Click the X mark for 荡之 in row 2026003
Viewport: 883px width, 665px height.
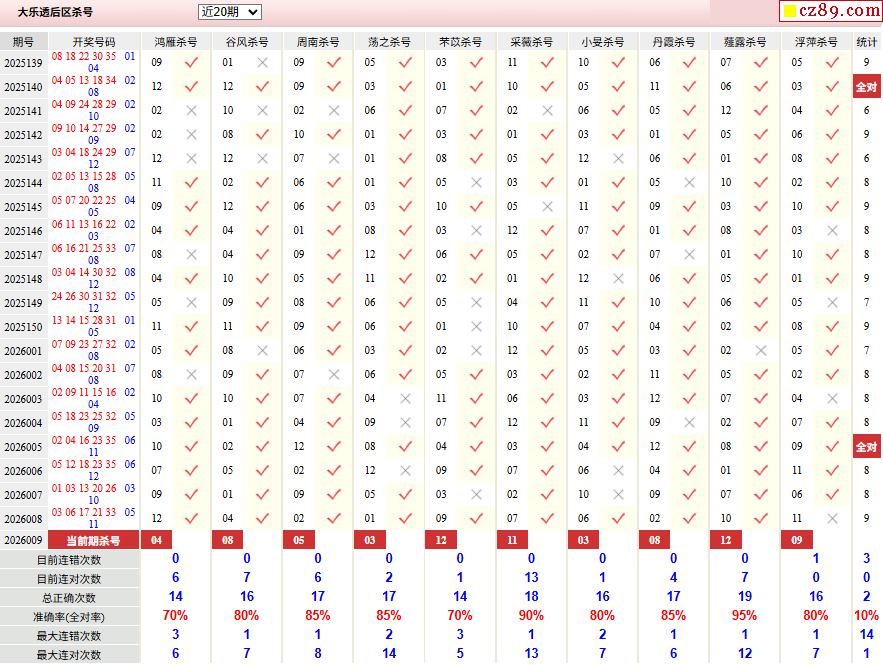point(405,399)
